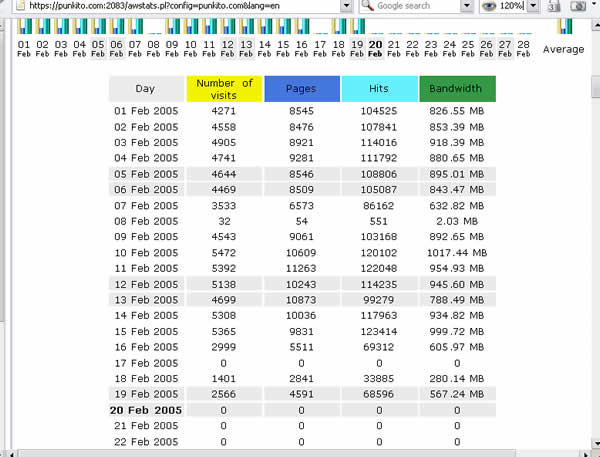Click the eye view icon beside zoom
This screenshot has width=600, height=457.
click(489, 6)
